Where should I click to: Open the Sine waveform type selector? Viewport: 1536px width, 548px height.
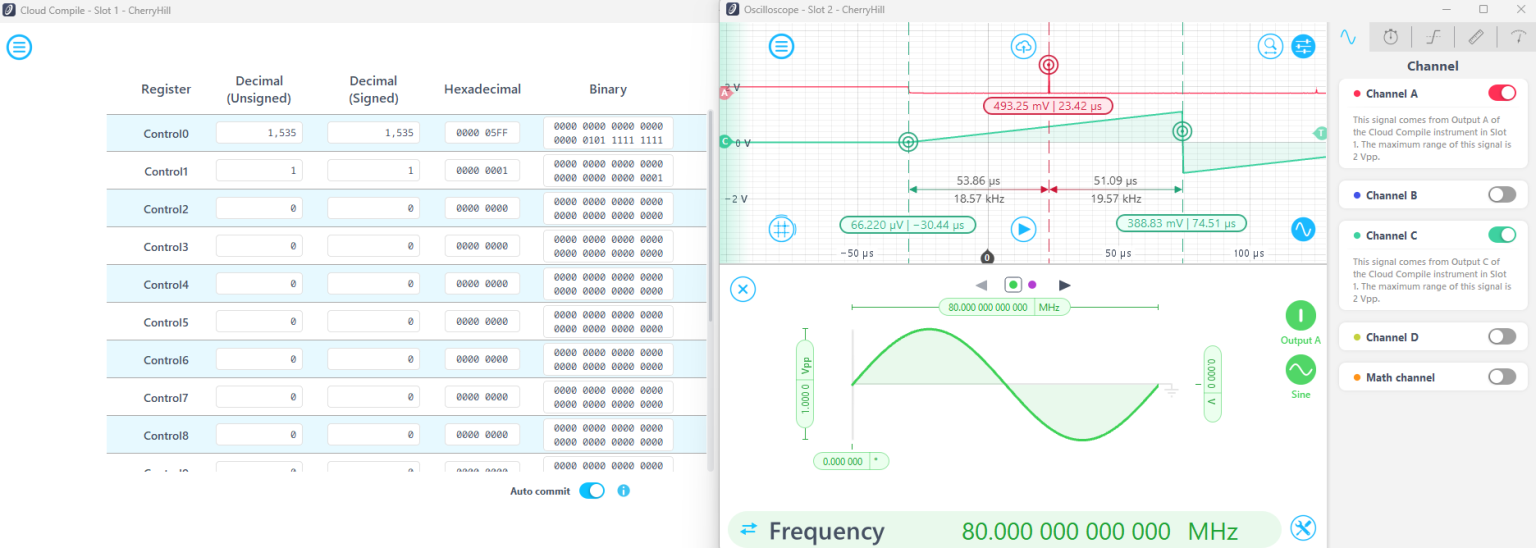click(x=1300, y=371)
